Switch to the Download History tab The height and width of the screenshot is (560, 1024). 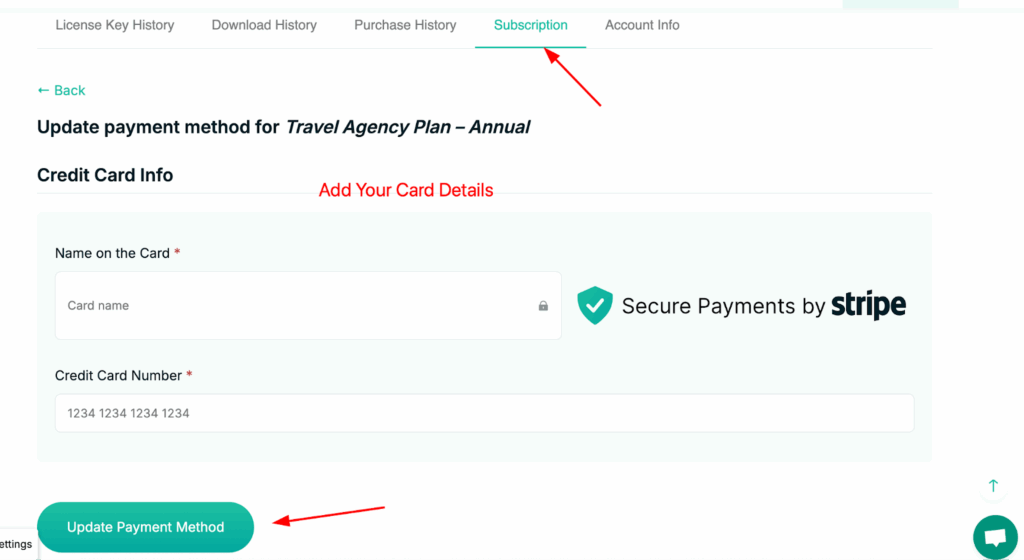point(264,25)
